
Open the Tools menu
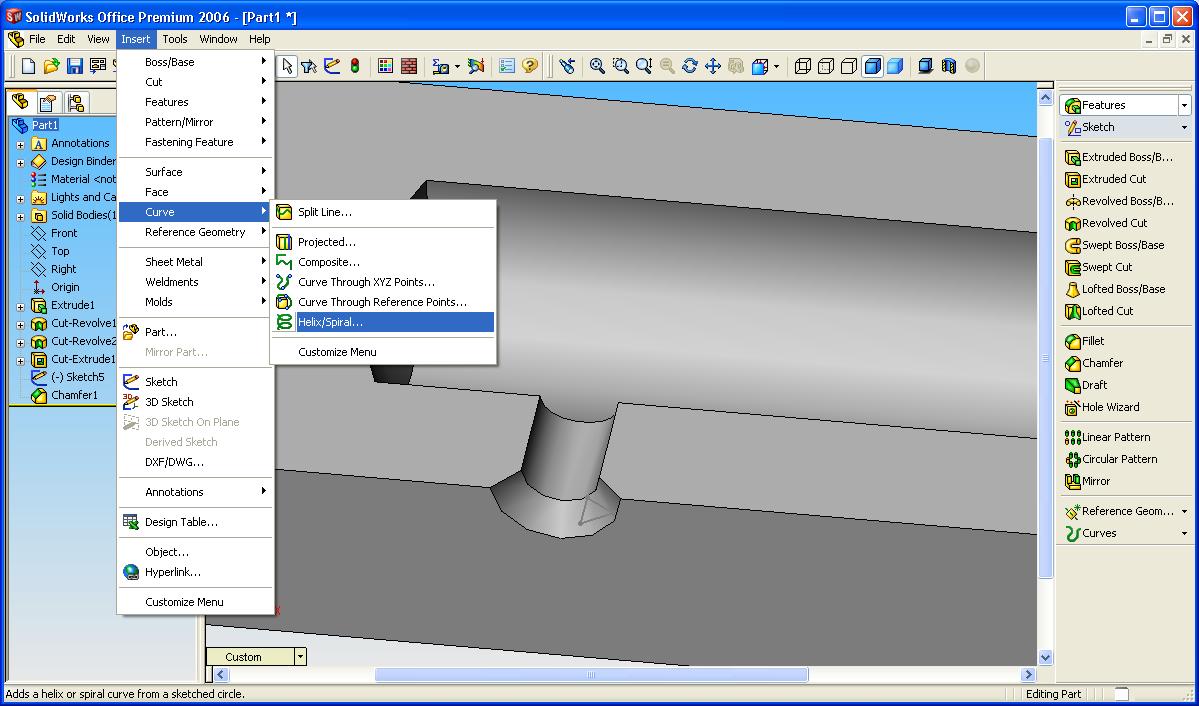174,39
